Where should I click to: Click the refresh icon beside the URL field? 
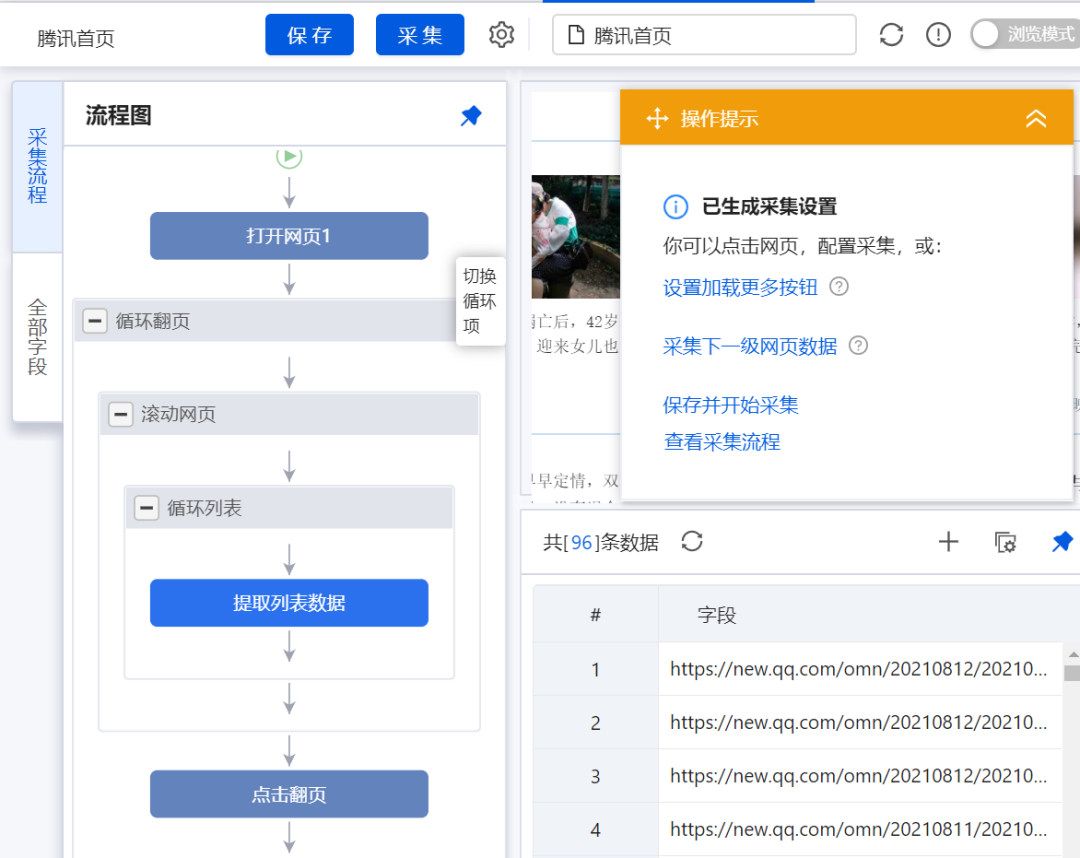pyautogui.click(x=891, y=34)
